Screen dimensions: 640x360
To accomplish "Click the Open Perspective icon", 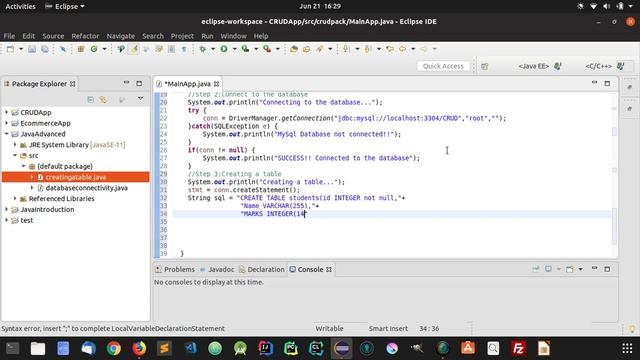I will 484,66.
